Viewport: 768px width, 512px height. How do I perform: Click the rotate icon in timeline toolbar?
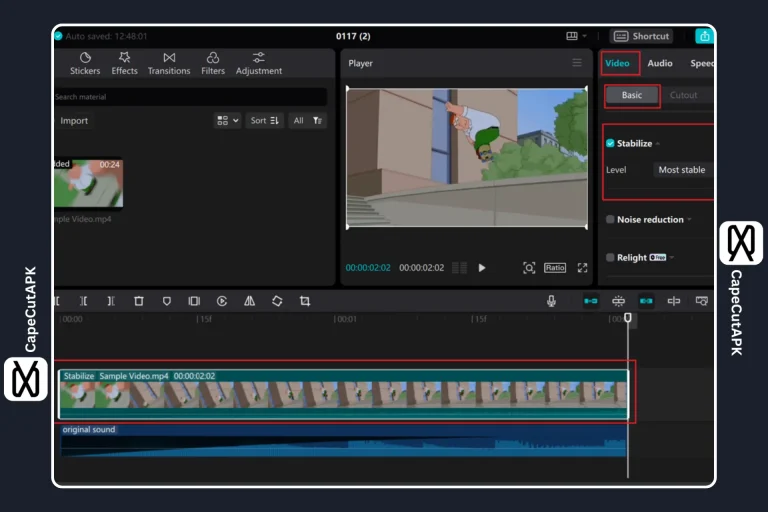277,301
